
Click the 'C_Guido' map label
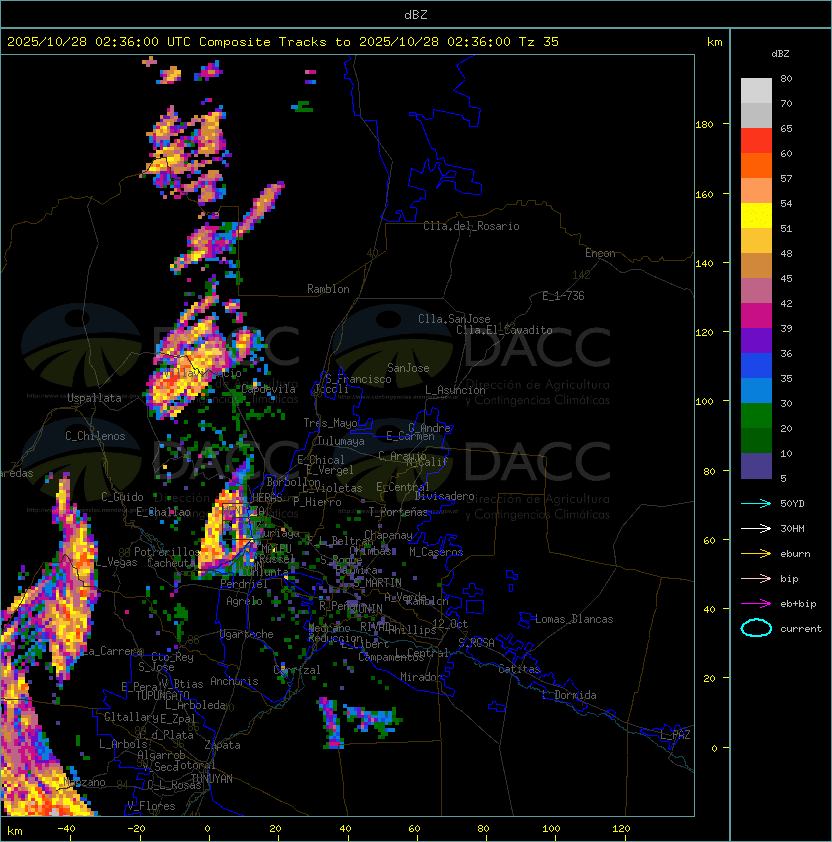(122, 497)
